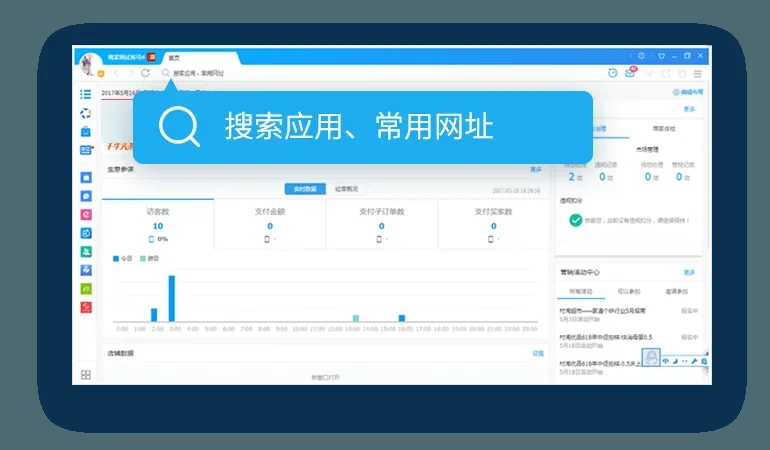Toggle the 今日 chart legend swatch
770x450 pixels.
pos(116,258)
